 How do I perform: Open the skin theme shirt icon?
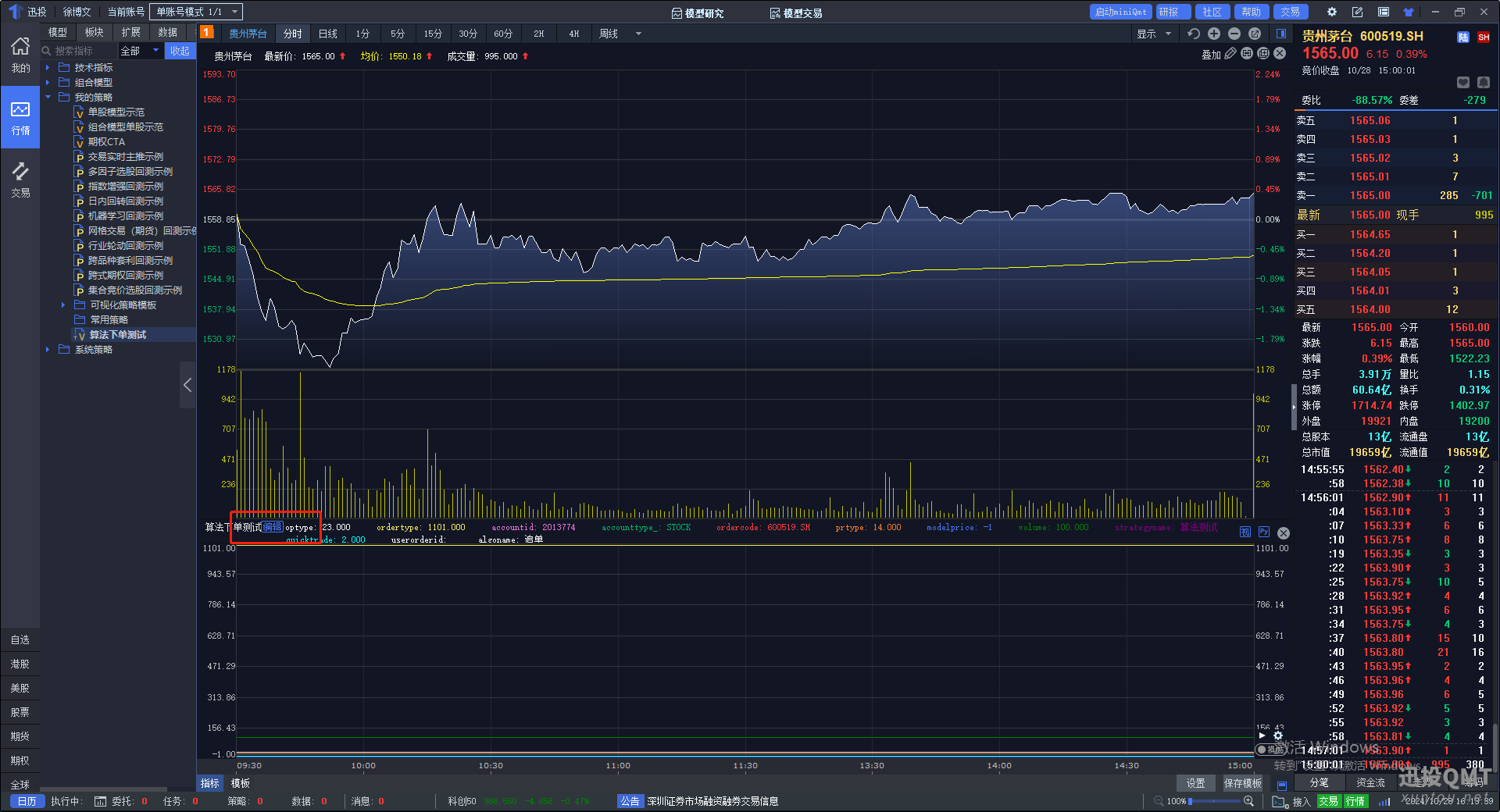pos(1409,12)
